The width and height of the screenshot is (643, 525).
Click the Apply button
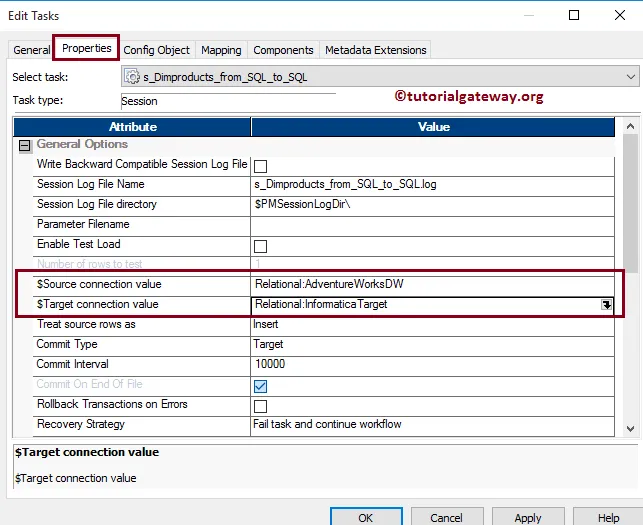528,517
